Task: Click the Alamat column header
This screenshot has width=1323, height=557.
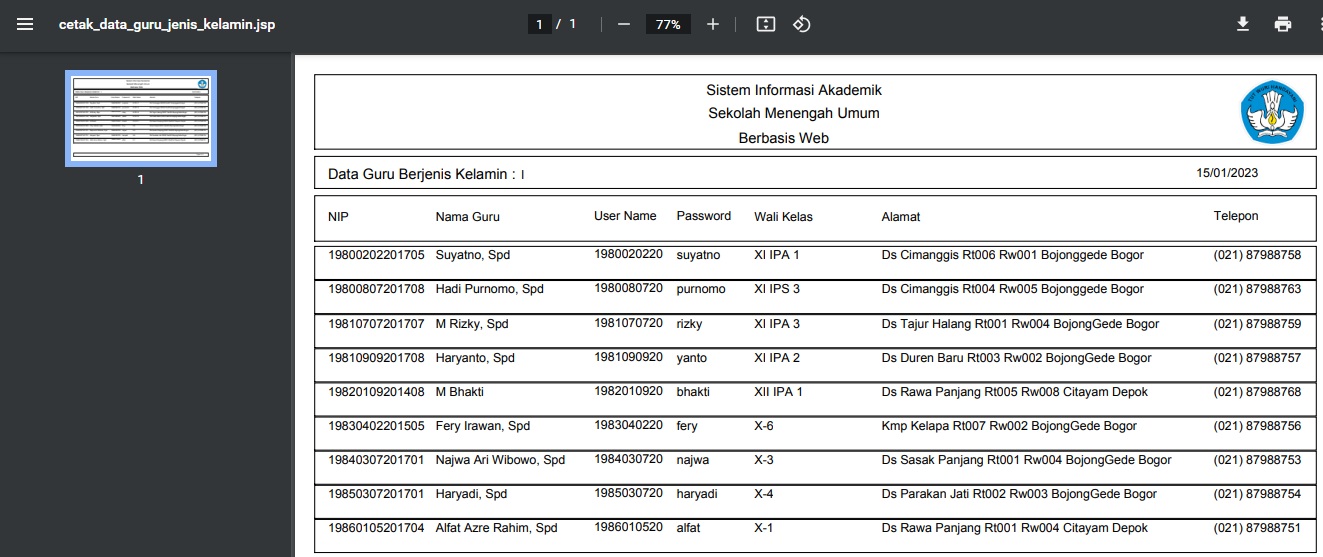Action: pyautogui.click(x=901, y=216)
